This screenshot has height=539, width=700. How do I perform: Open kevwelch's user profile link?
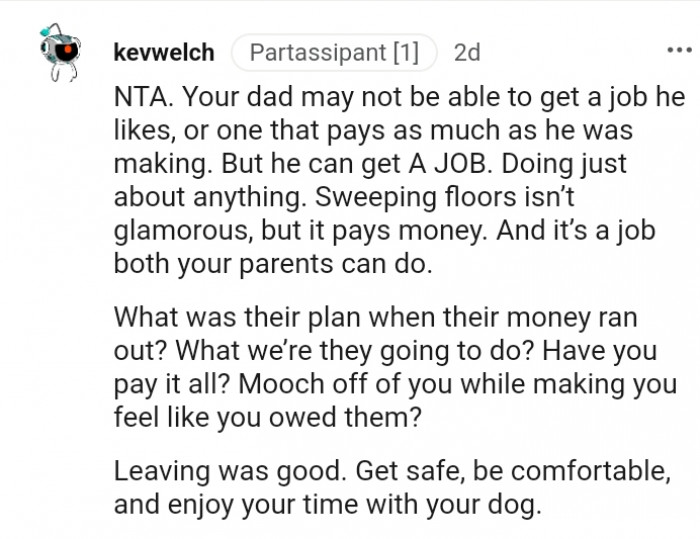coord(165,52)
